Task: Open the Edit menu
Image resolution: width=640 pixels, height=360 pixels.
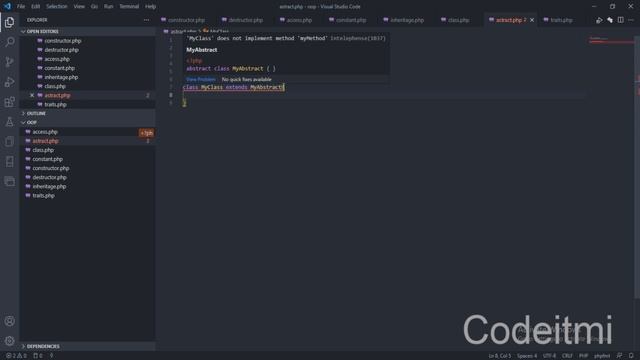Action: [x=36, y=6]
